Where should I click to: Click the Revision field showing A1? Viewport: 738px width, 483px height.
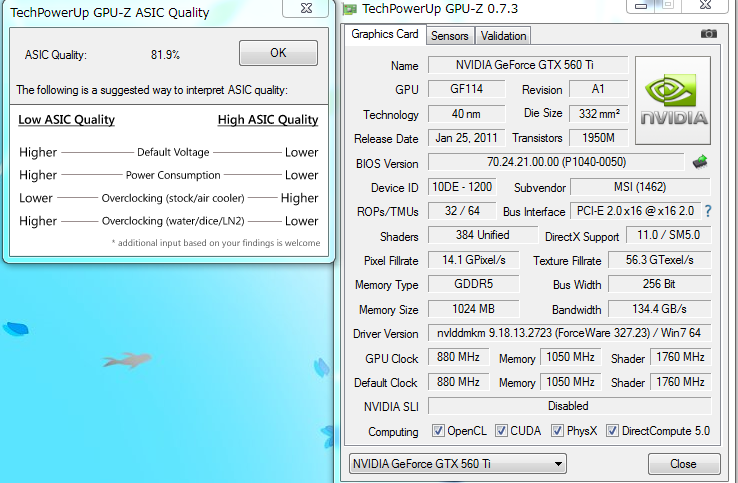tap(598, 89)
